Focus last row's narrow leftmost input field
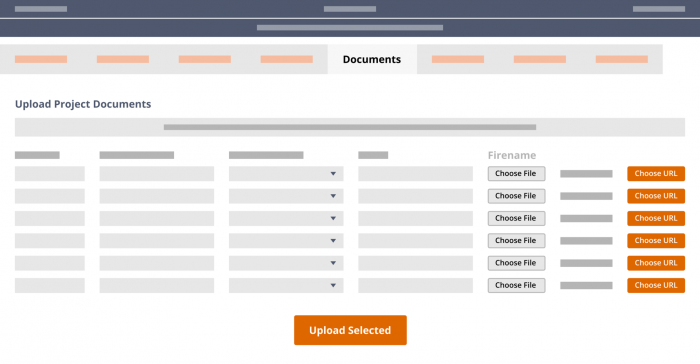The width and height of the screenshot is (700, 364). tap(50, 285)
